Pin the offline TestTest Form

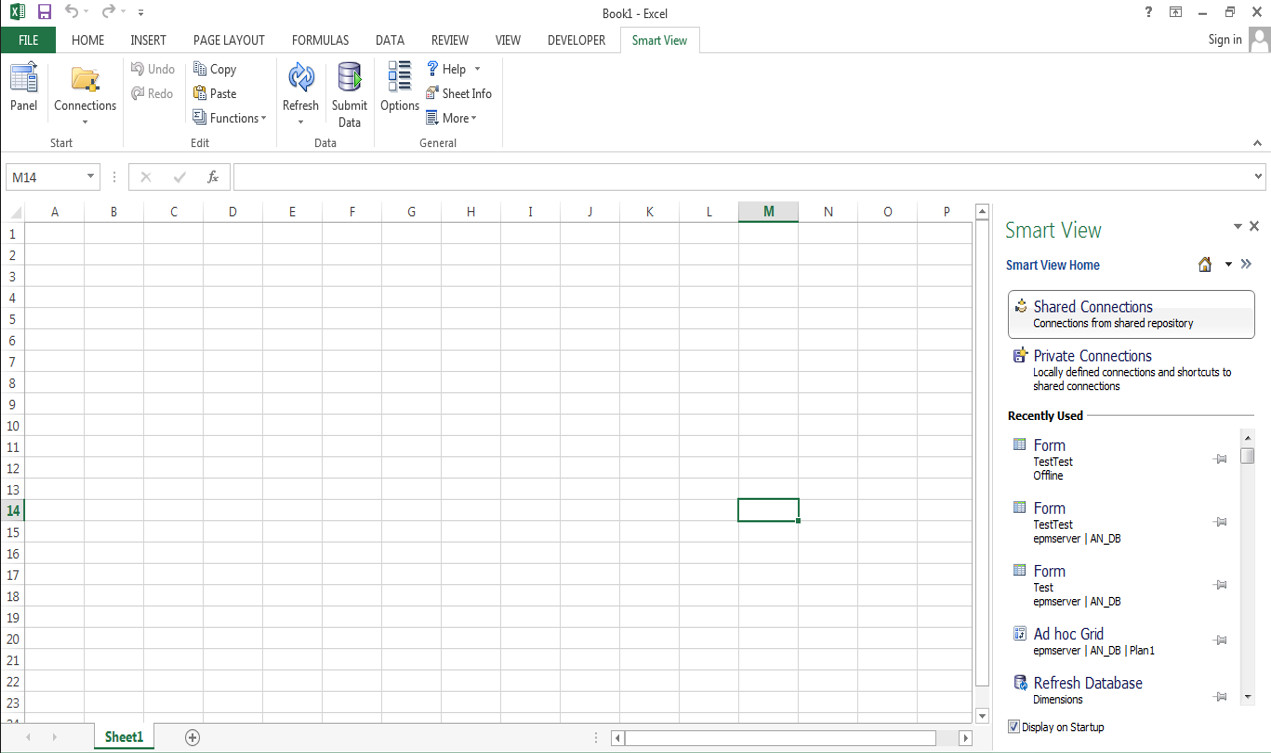(x=1220, y=459)
